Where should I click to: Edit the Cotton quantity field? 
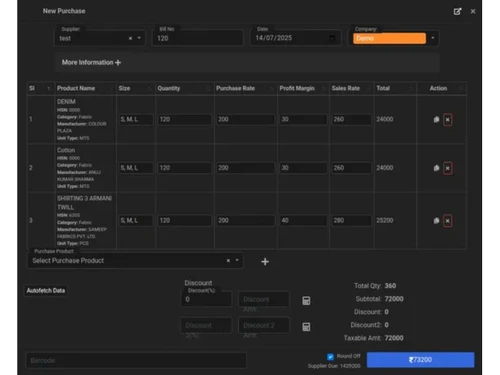tap(185, 168)
